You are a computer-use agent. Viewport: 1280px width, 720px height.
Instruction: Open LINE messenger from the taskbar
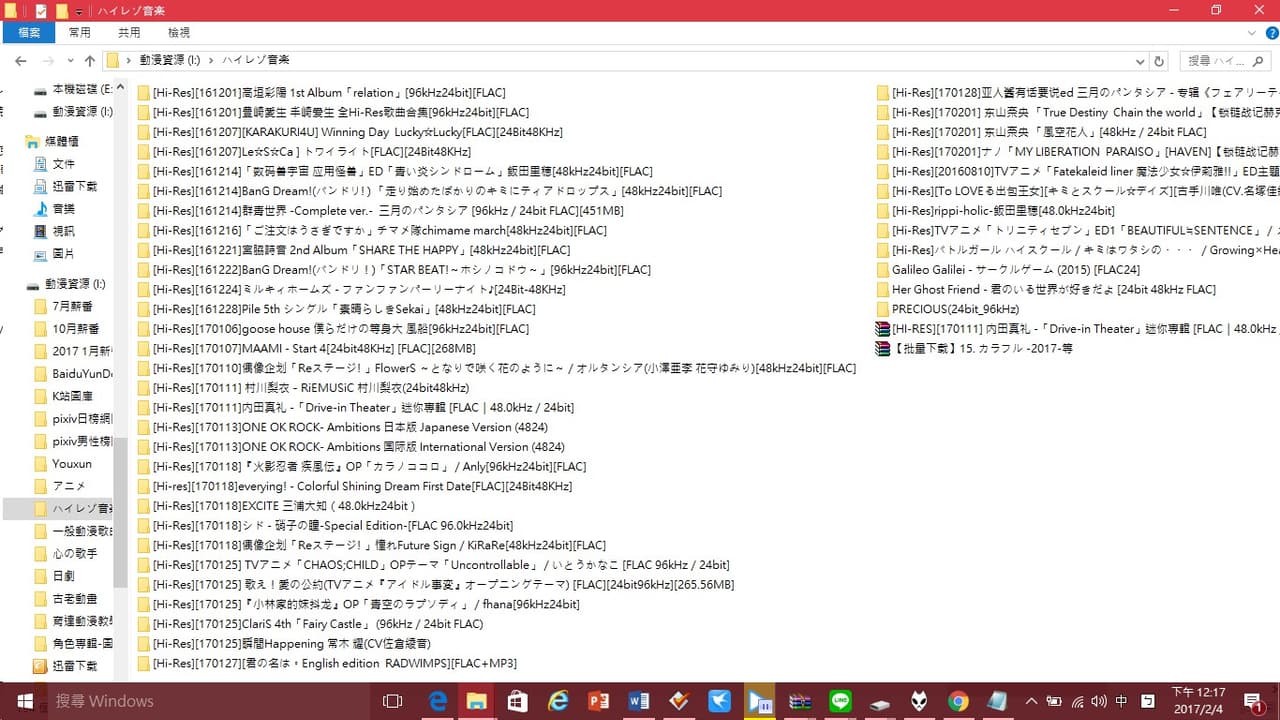[x=839, y=701]
